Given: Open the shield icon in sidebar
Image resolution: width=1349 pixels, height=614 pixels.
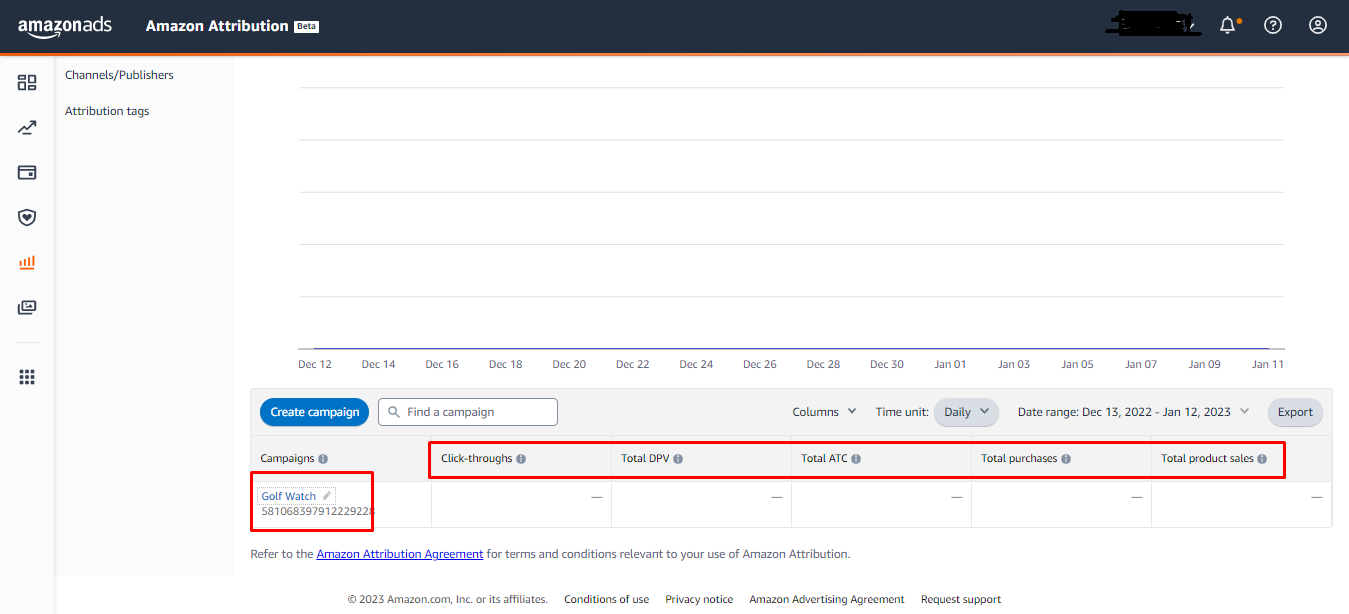Looking at the screenshot, I should coord(27,217).
